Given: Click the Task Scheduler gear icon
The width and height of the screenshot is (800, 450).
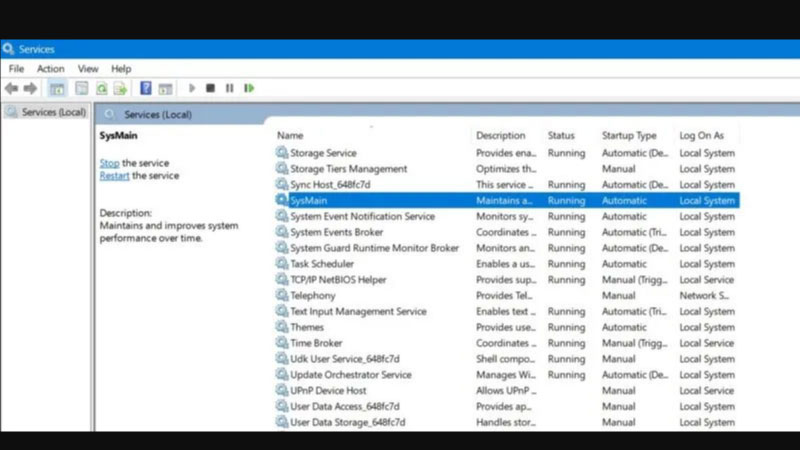Looking at the screenshot, I should pyautogui.click(x=282, y=263).
